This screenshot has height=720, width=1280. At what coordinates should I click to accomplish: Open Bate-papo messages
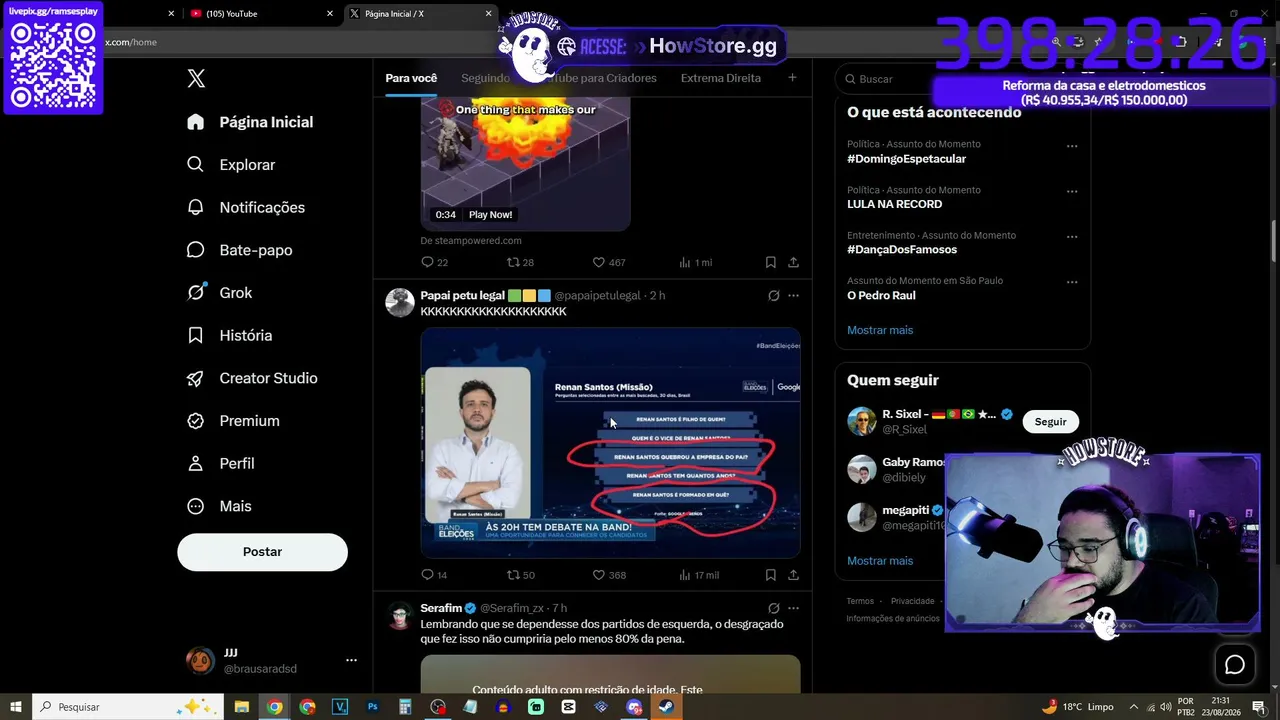(x=240, y=250)
